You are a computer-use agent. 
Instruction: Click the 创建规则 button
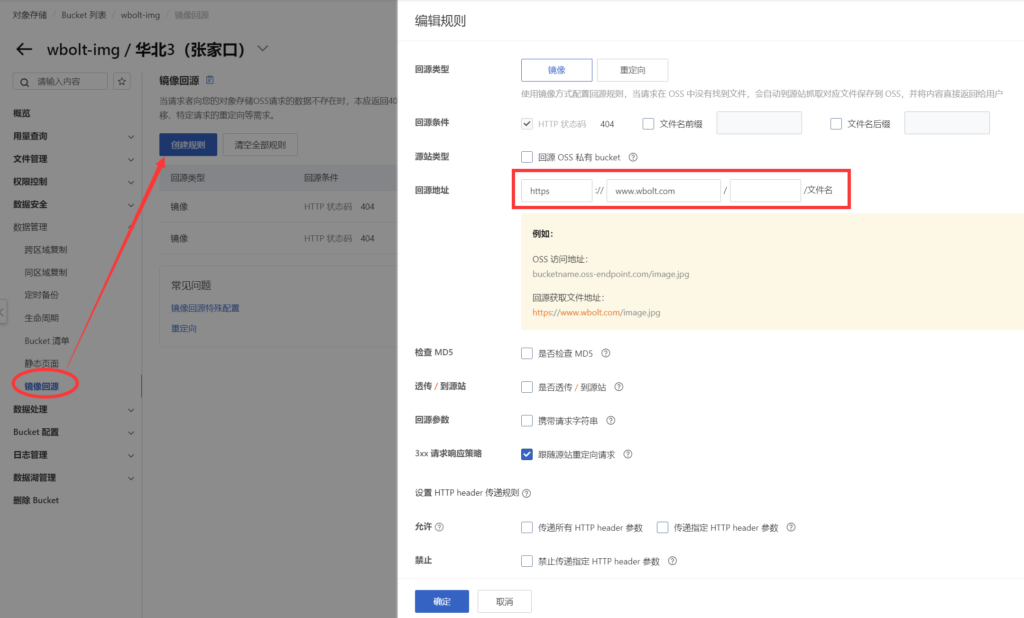(x=188, y=145)
